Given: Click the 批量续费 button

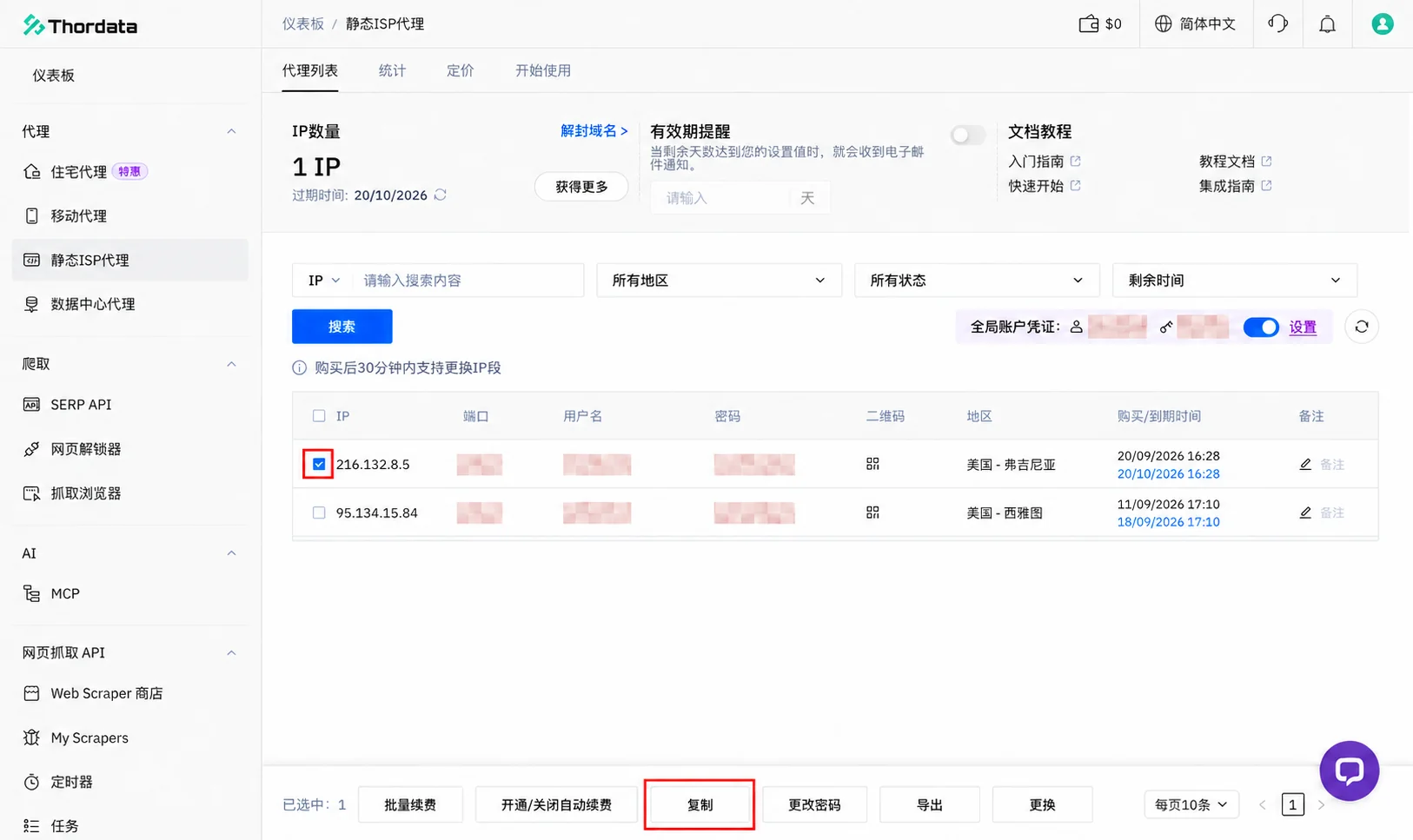Looking at the screenshot, I should tap(410, 804).
